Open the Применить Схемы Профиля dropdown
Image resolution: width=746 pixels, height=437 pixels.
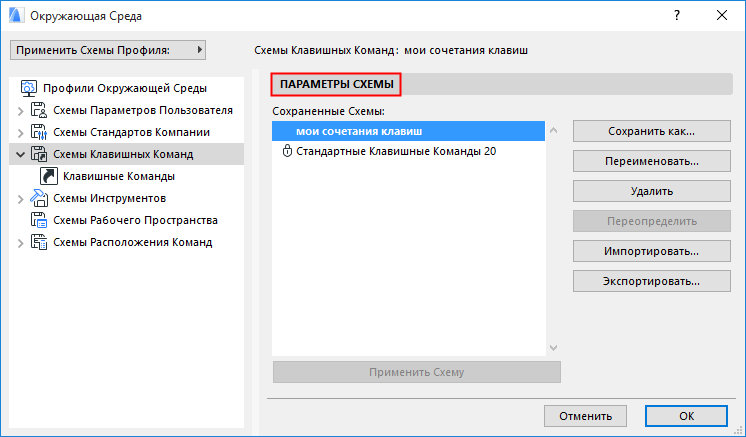coord(107,49)
